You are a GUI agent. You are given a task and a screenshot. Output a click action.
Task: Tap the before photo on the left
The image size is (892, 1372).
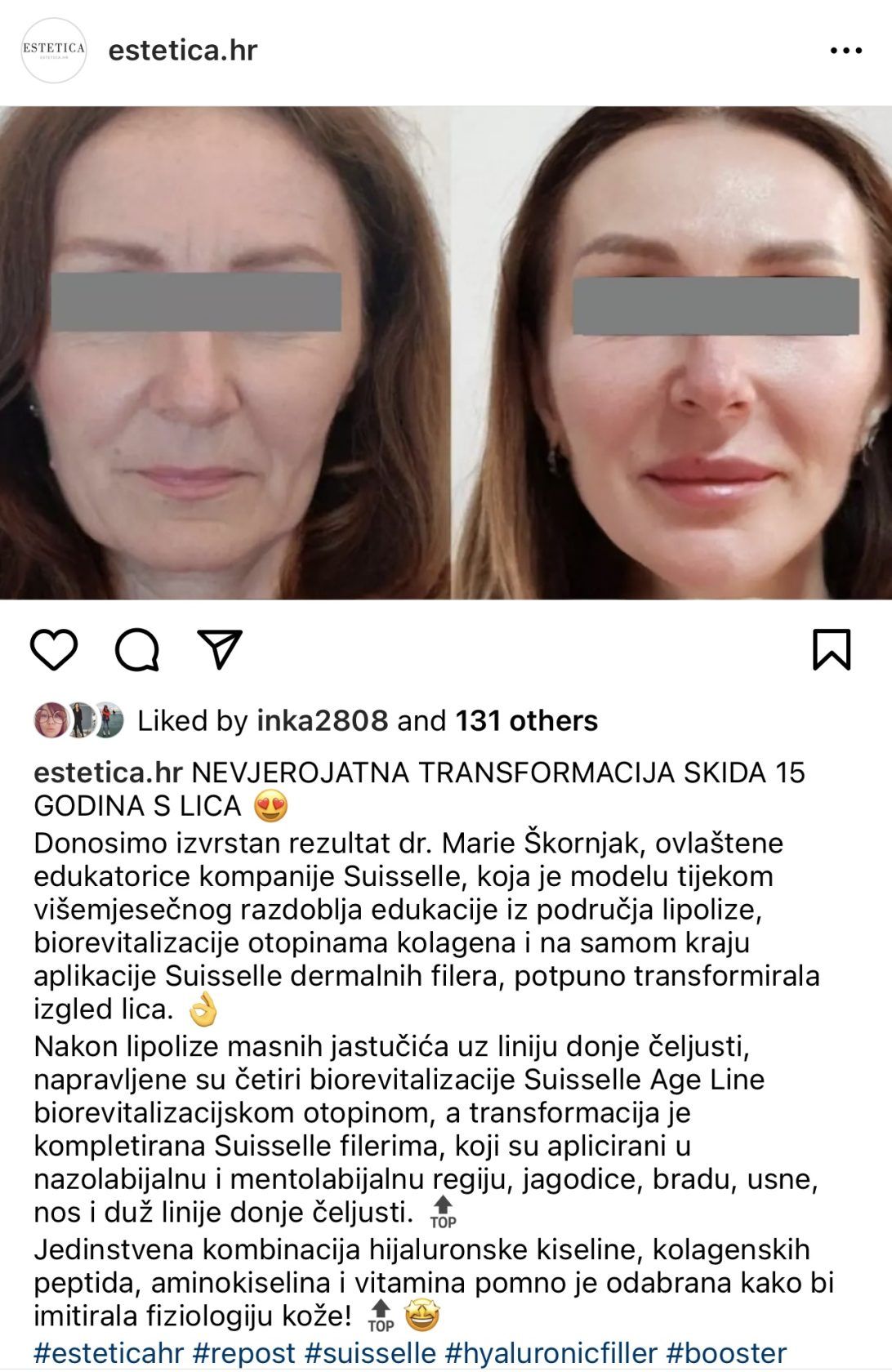[225, 353]
